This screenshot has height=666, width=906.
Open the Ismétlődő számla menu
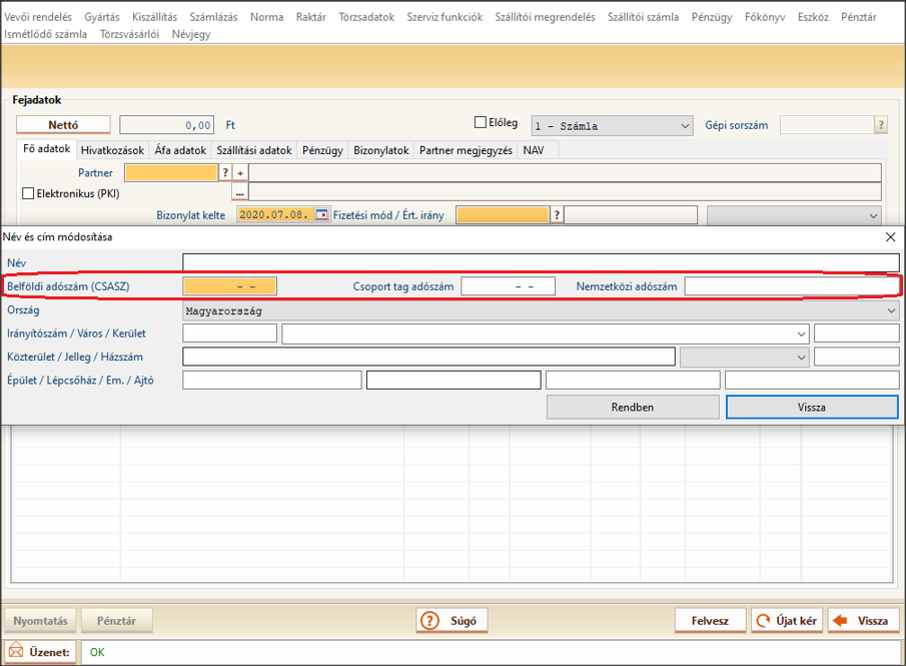(46, 35)
